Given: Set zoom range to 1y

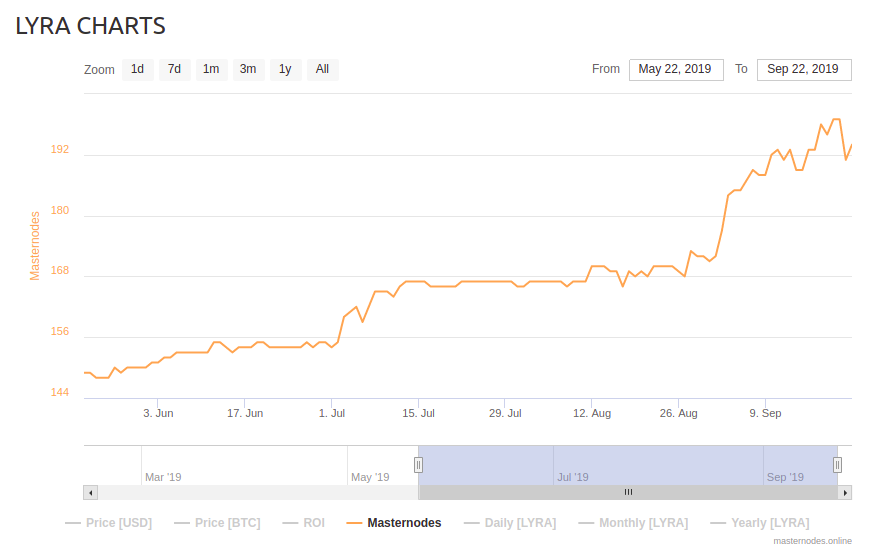Looking at the screenshot, I should (285, 70).
